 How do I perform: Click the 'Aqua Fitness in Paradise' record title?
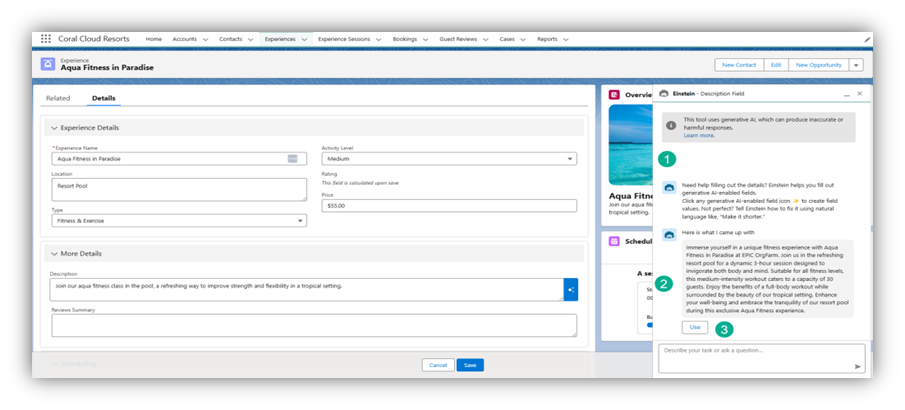(x=107, y=68)
